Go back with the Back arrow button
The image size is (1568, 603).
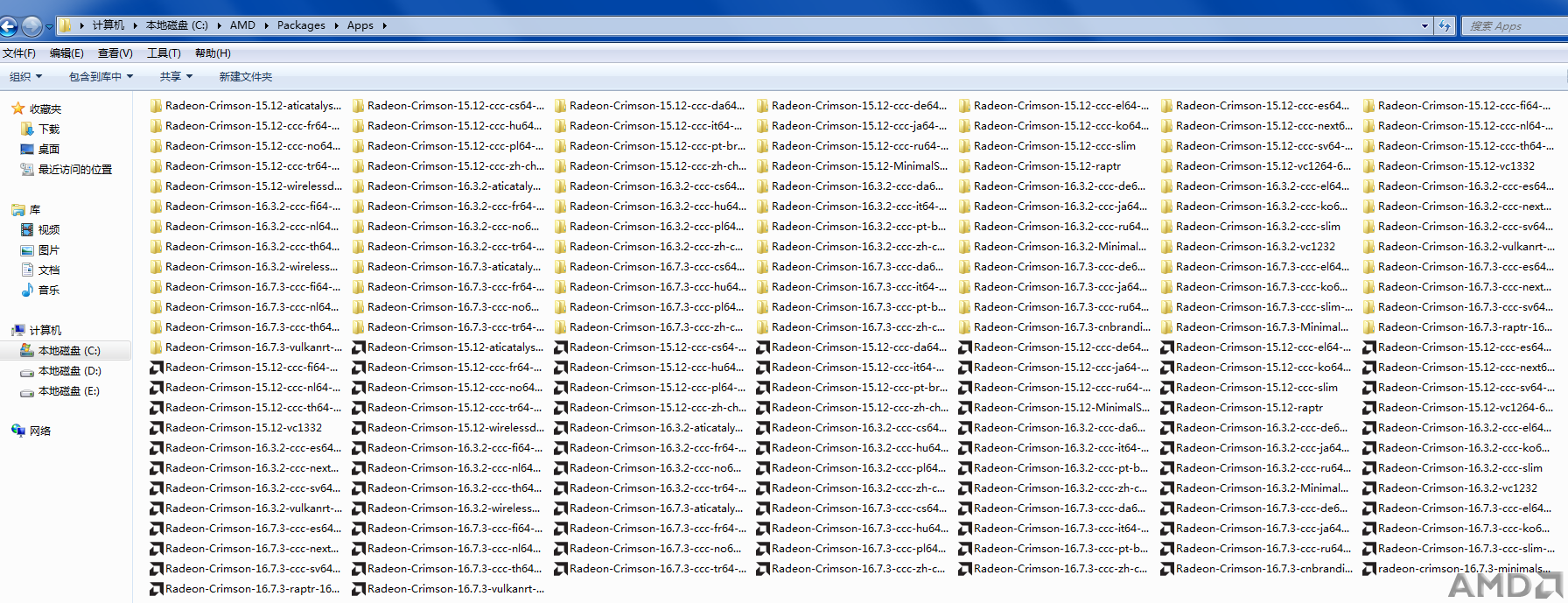tap(8, 26)
